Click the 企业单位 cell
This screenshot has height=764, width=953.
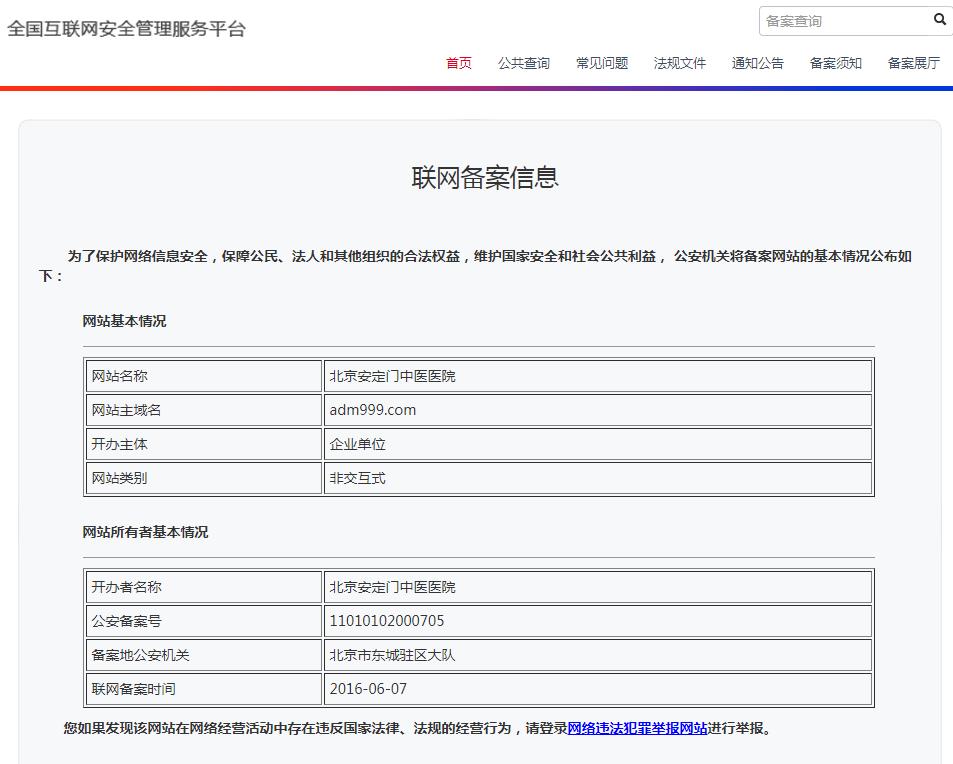coord(598,444)
